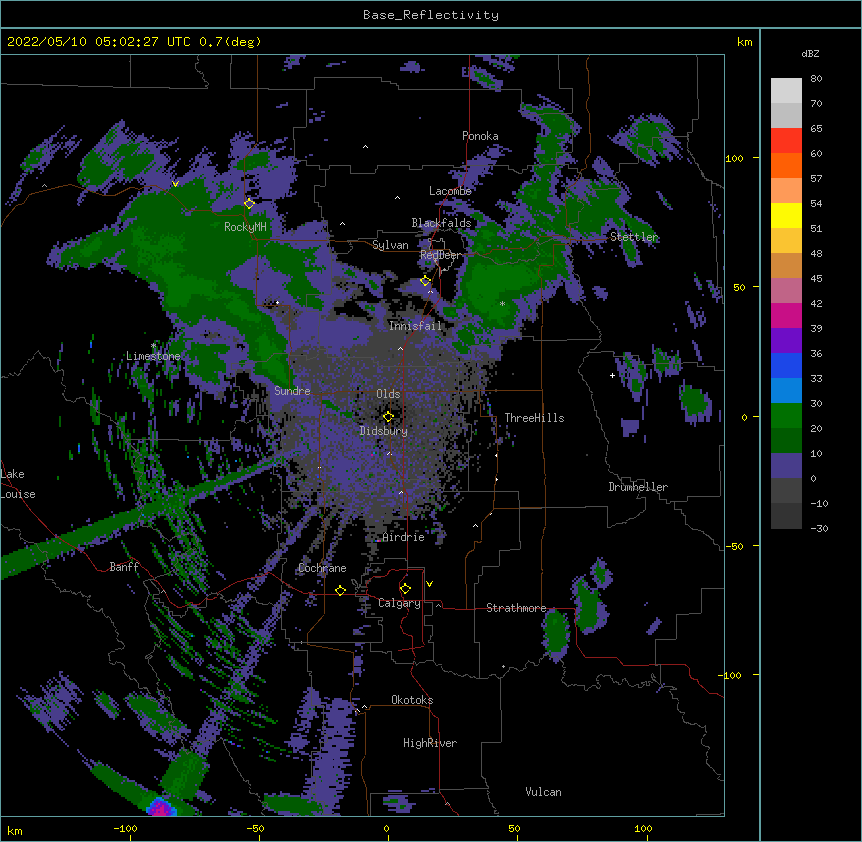Select the blue swatch between 36 and 33 dBZ
862x842 pixels.
(x=786, y=365)
